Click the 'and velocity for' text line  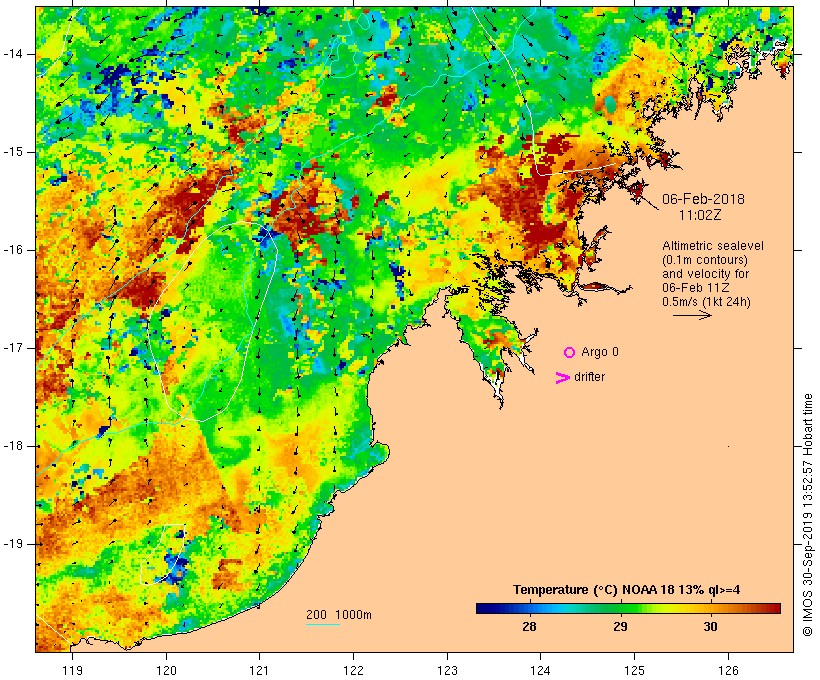(x=705, y=274)
